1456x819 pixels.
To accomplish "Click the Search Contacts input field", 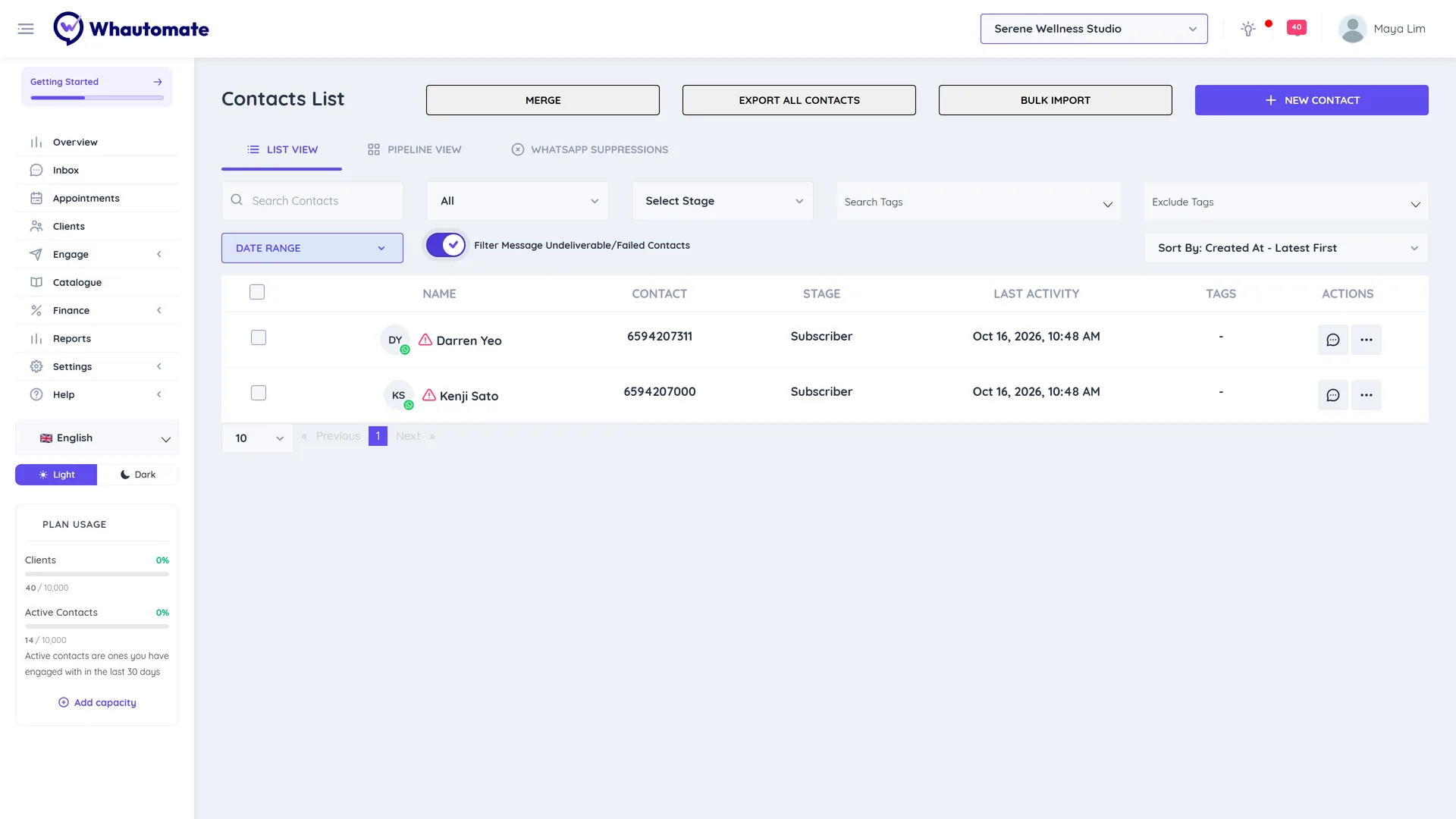I will (312, 201).
